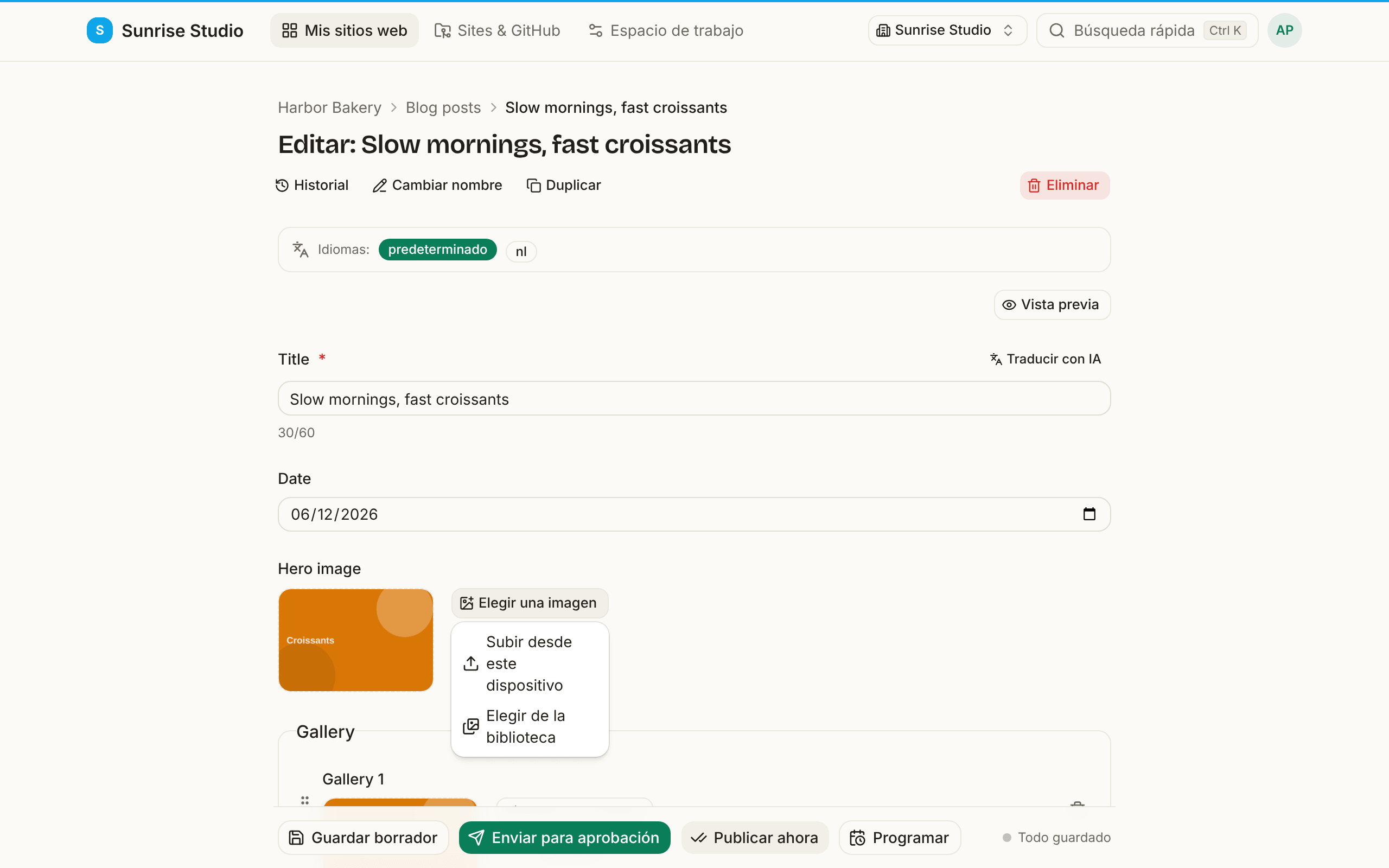
Task: Open the date picker calendar icon
Action: click(x=1089, y=514)
